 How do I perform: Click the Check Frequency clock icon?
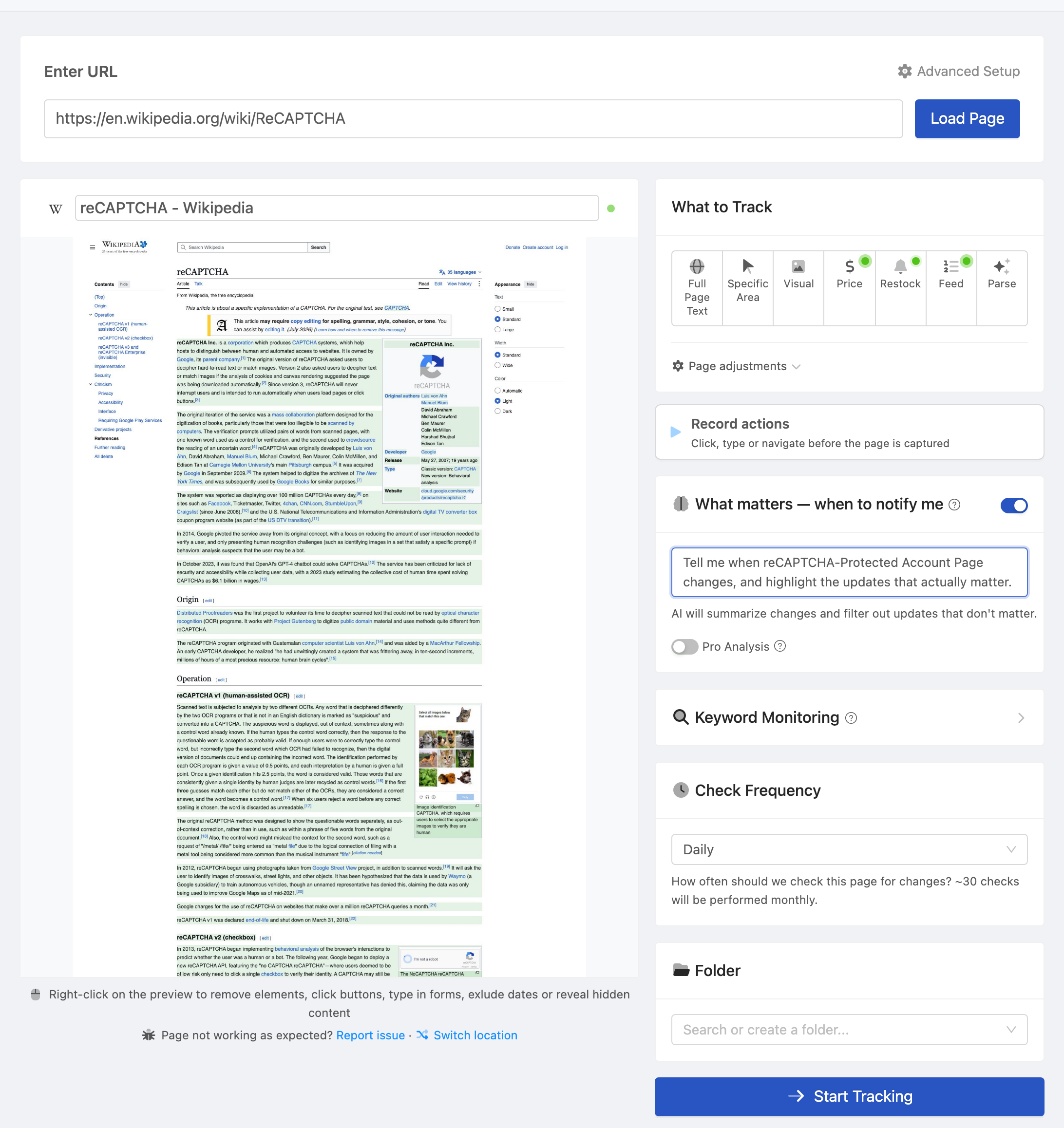click(x=681, y=790)
